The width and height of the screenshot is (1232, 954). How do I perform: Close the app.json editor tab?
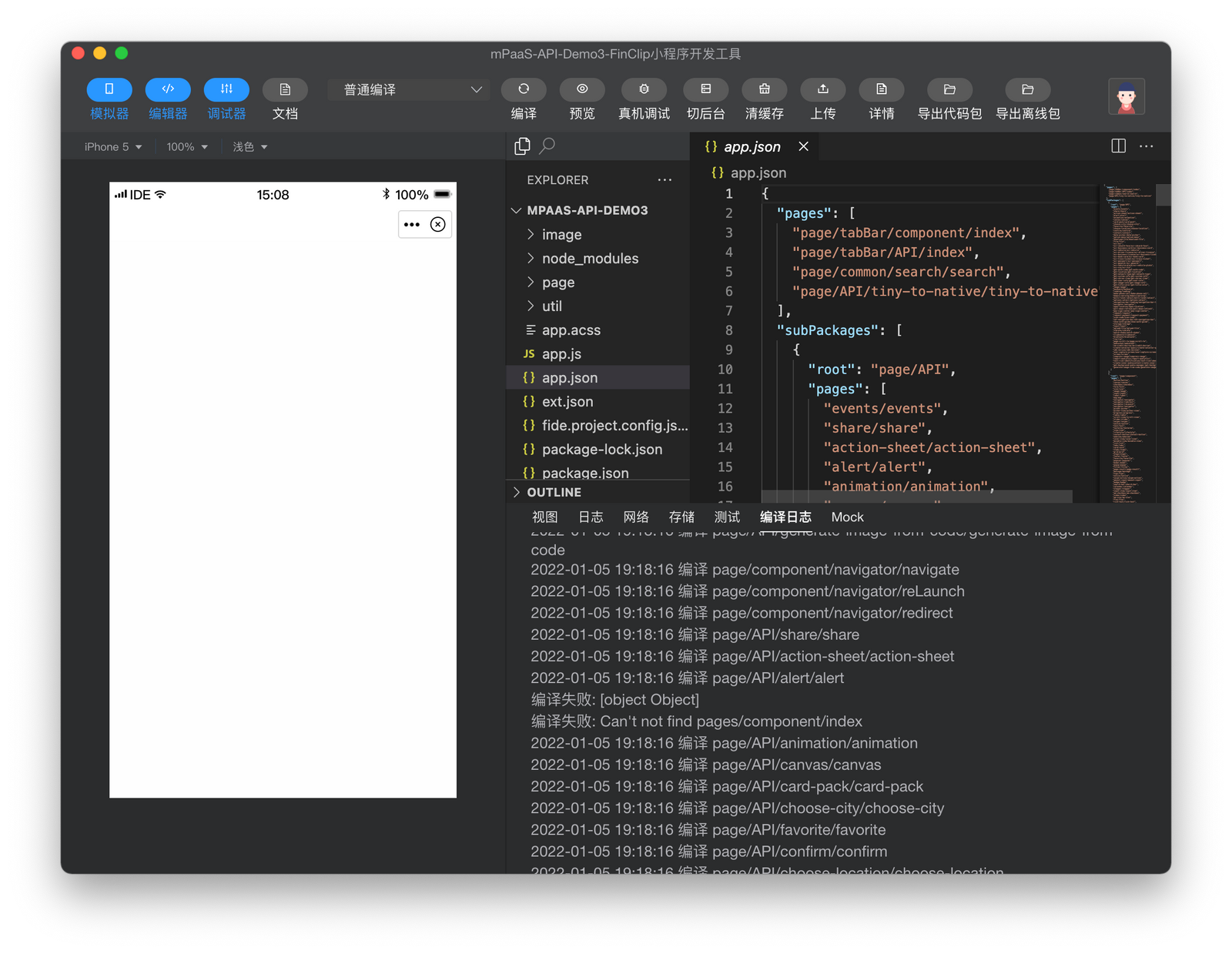803,146
